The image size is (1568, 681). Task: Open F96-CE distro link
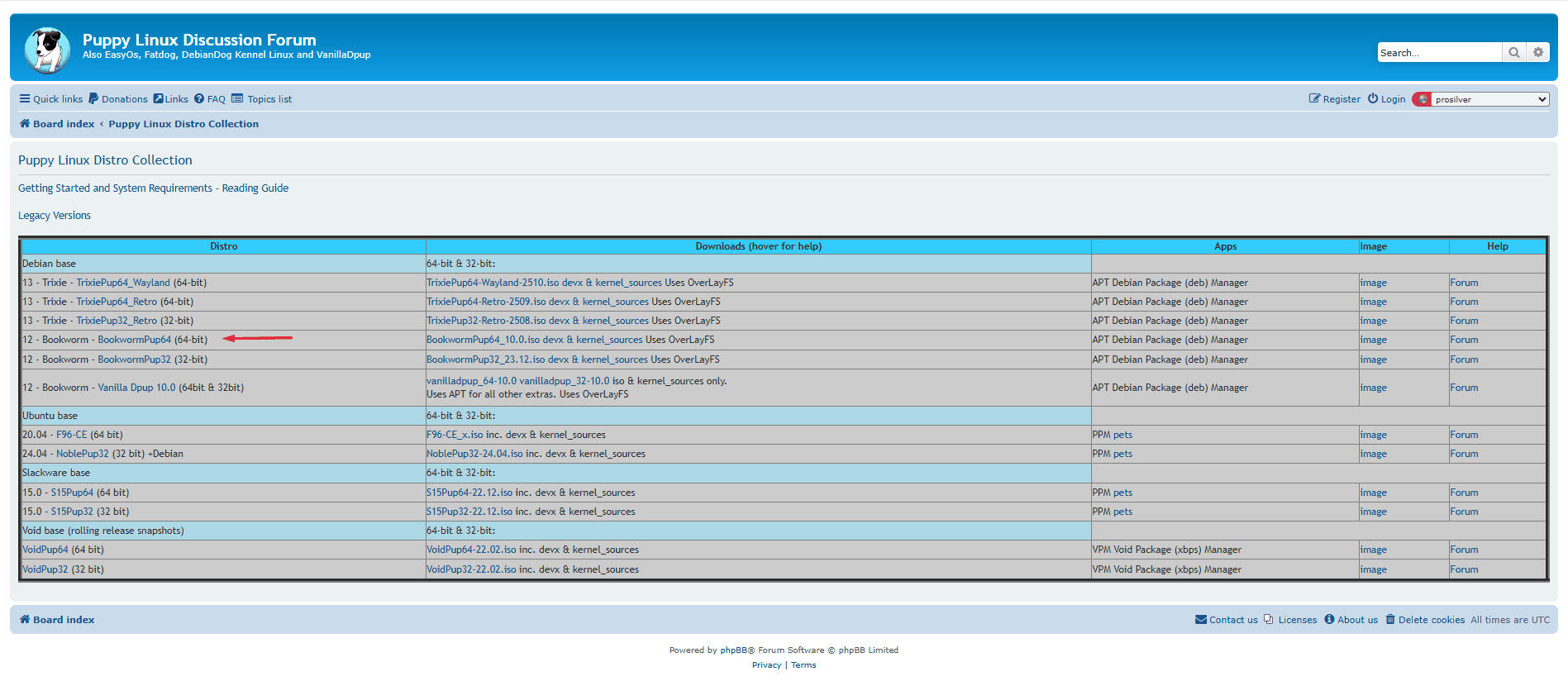(x=71, y=435)
